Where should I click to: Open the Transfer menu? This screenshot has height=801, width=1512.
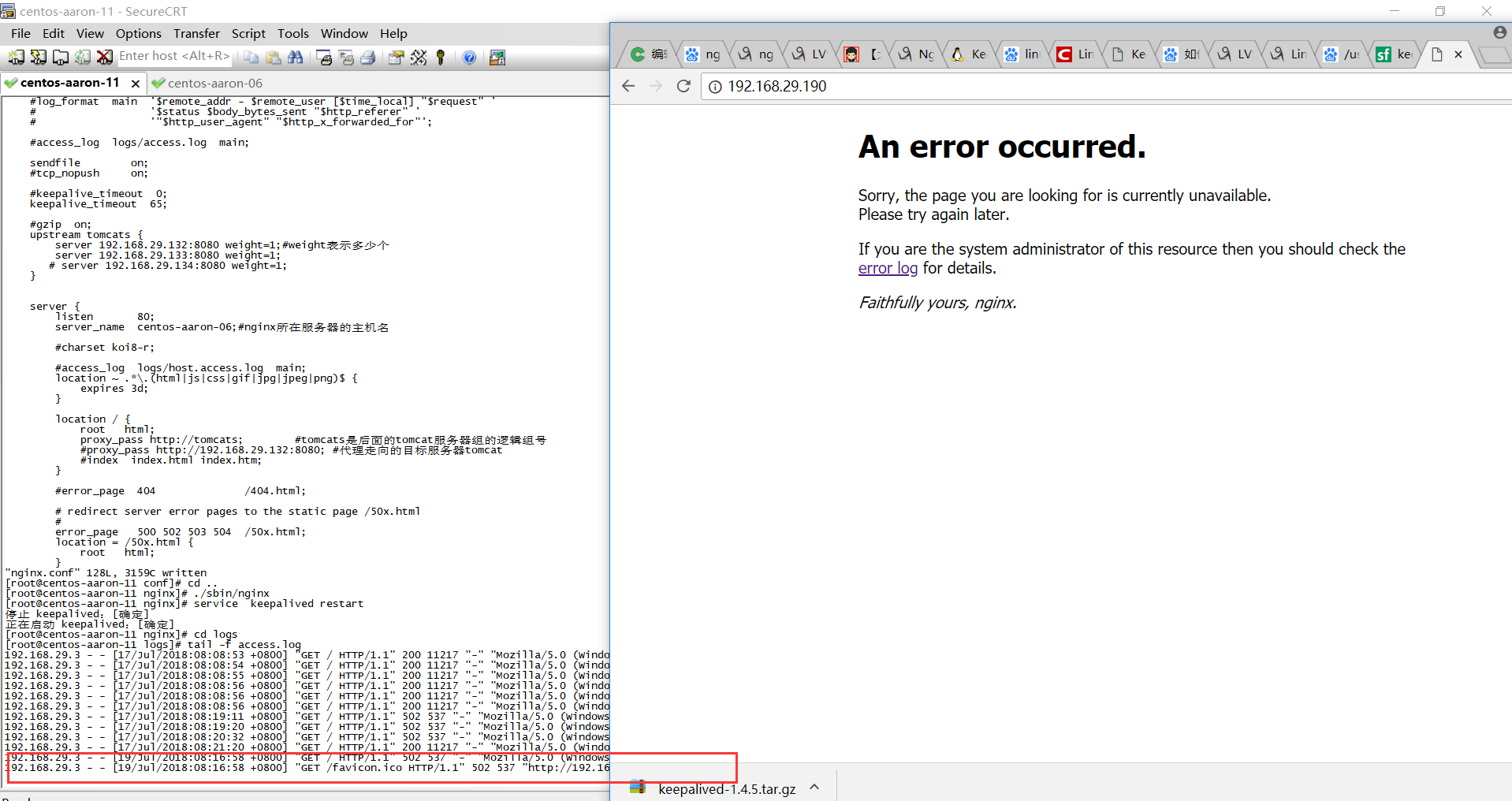(196, 33)
